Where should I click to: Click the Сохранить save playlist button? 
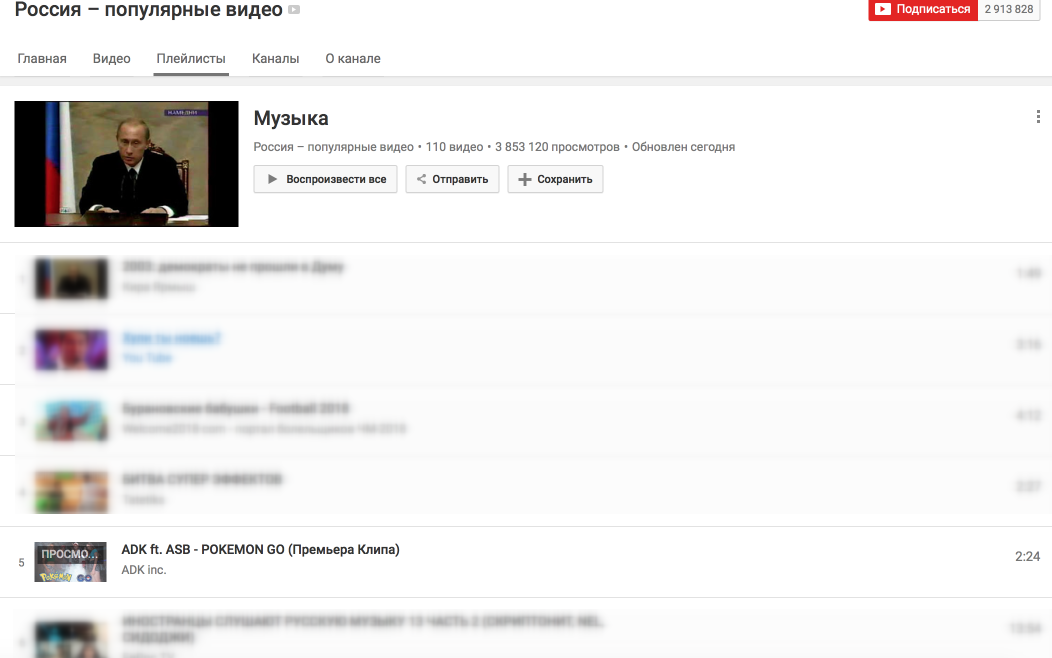pyautogui.click(x=555, y=179)
